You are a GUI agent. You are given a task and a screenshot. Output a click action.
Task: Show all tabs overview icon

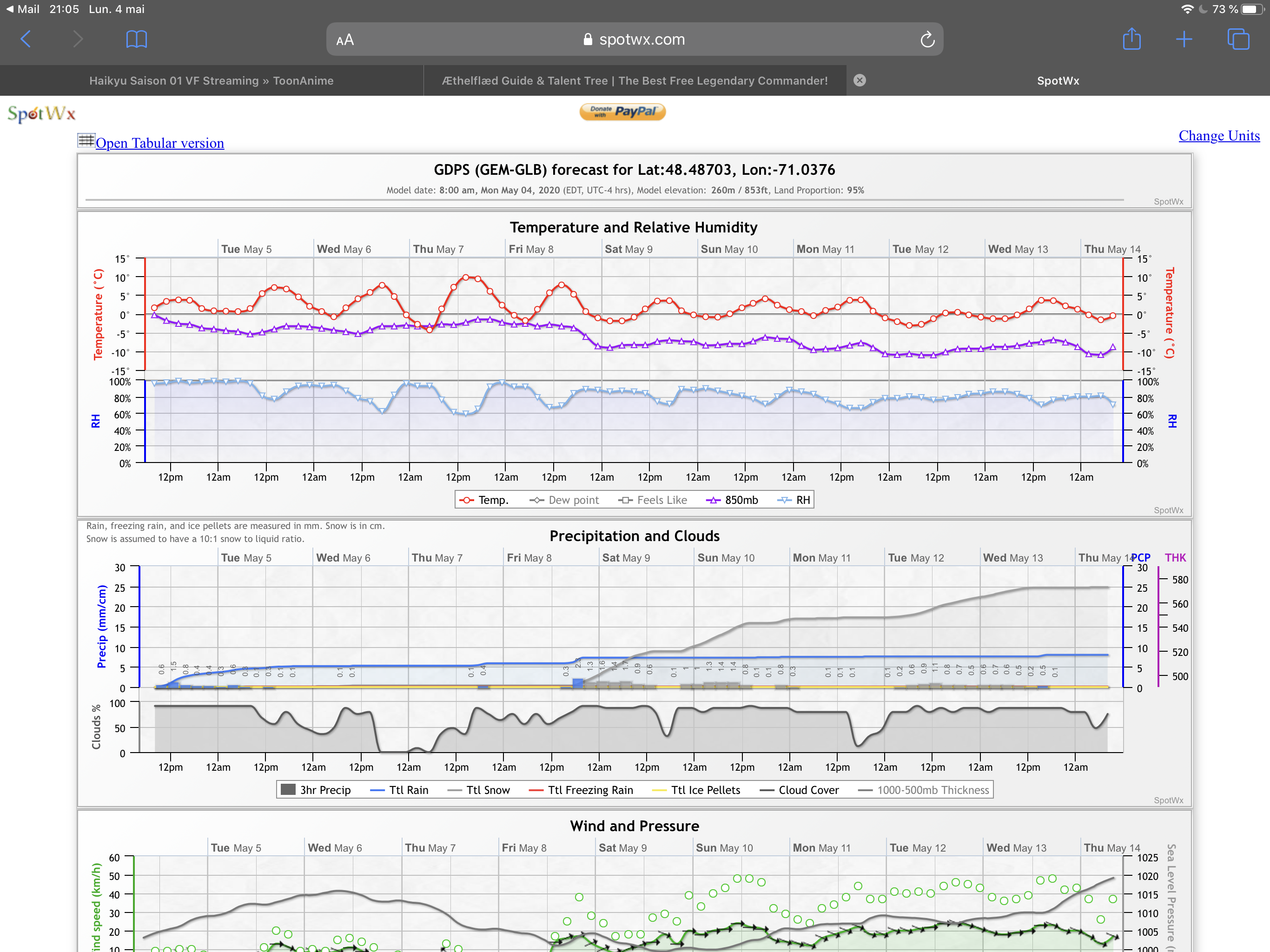(1237, 40)
